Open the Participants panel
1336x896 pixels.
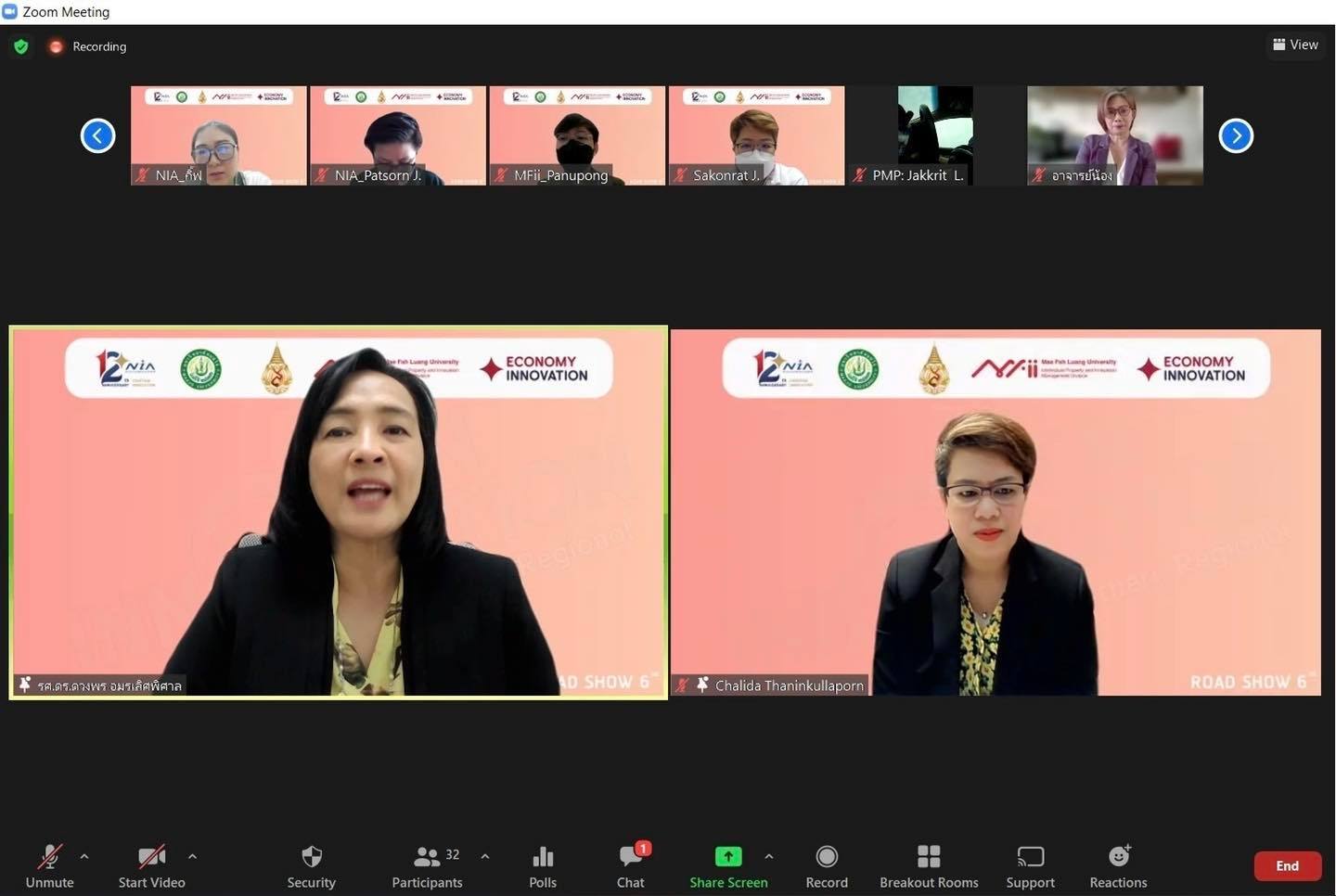point(427,866)
